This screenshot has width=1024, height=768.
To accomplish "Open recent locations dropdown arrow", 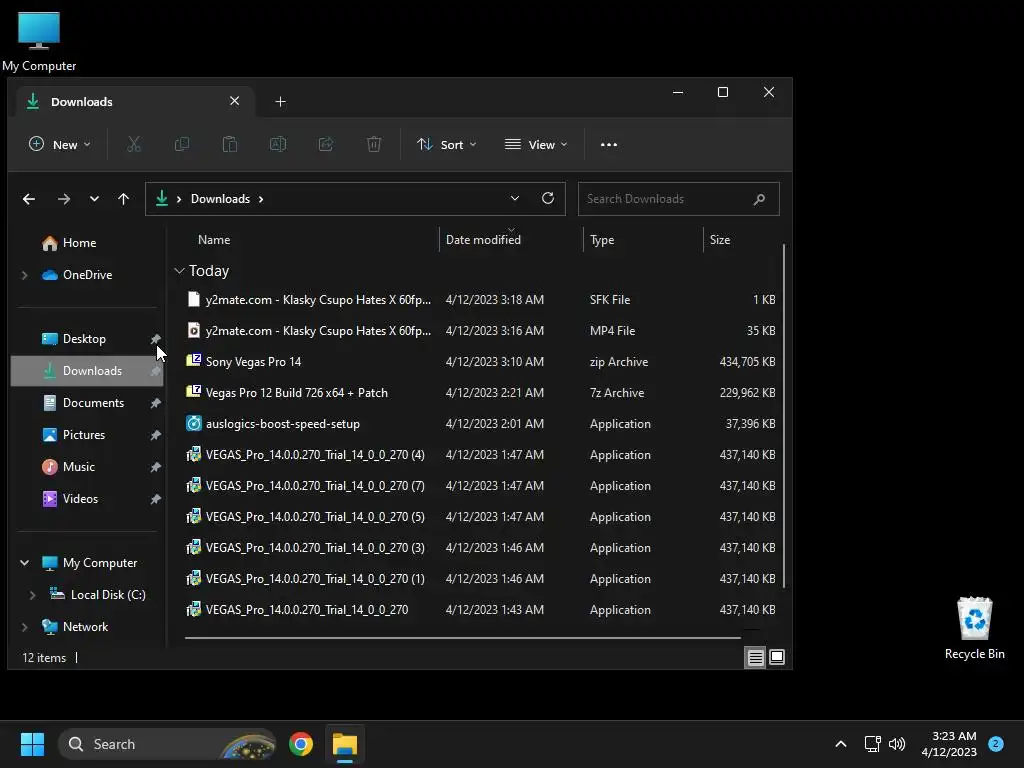I will 94,199.
